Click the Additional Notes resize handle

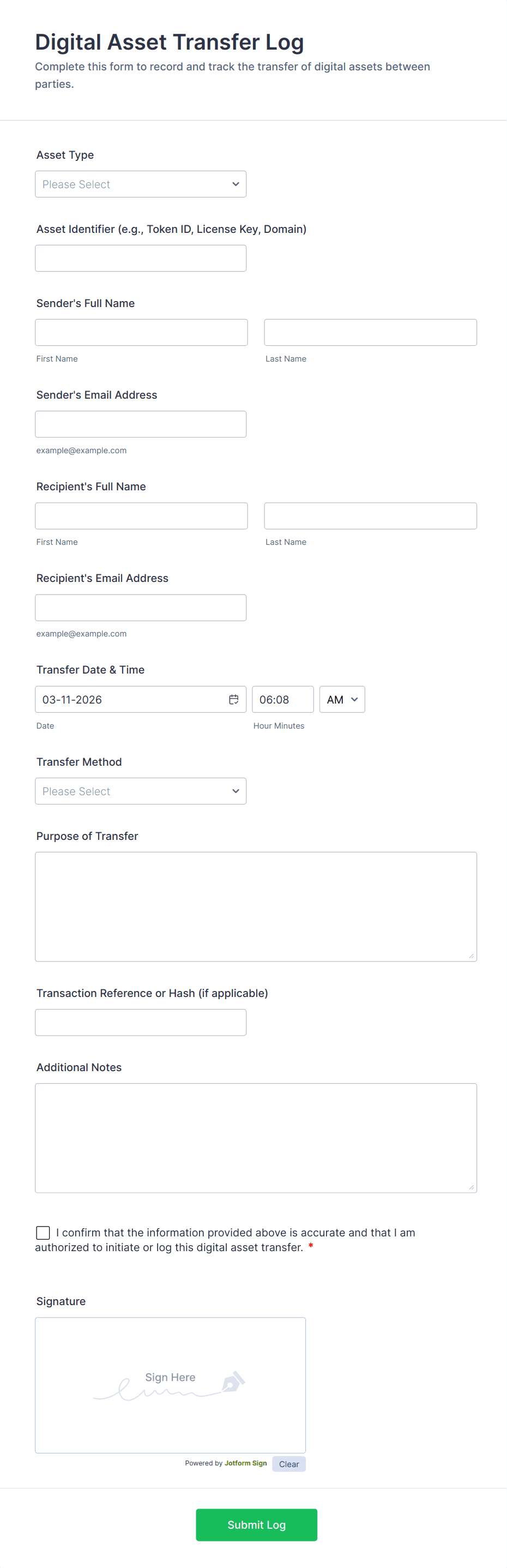coord(471,1187)
